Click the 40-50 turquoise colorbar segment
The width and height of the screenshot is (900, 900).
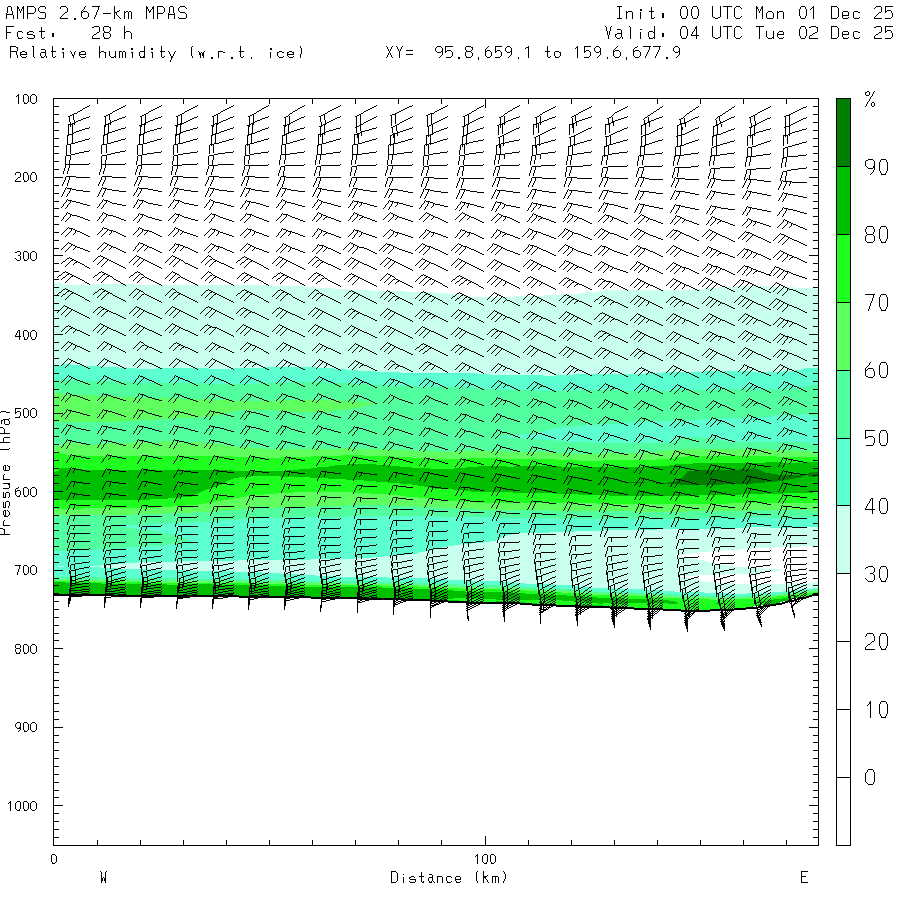coord(843,472)
